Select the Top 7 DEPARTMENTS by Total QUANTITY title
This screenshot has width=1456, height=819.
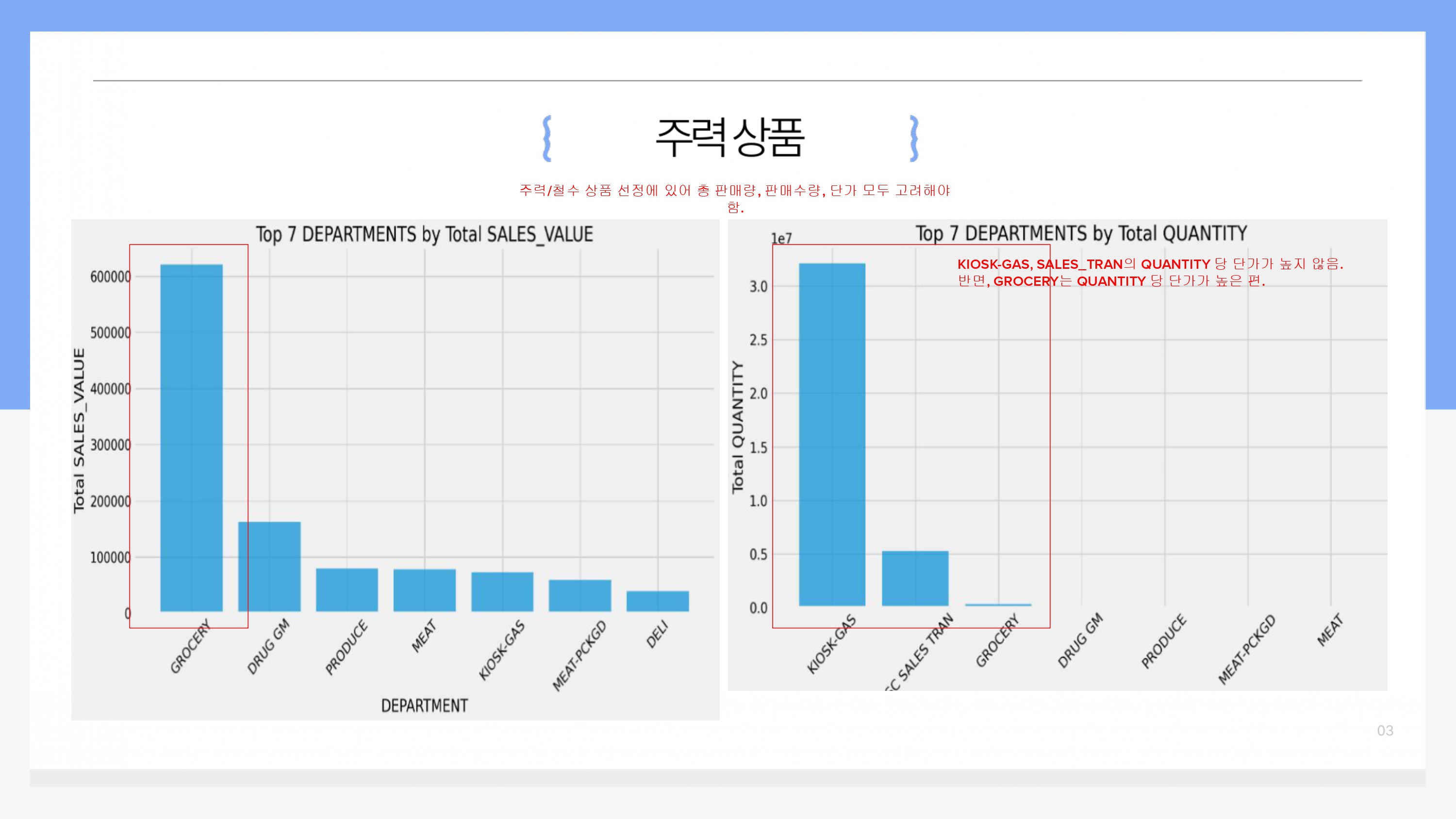1081,233
